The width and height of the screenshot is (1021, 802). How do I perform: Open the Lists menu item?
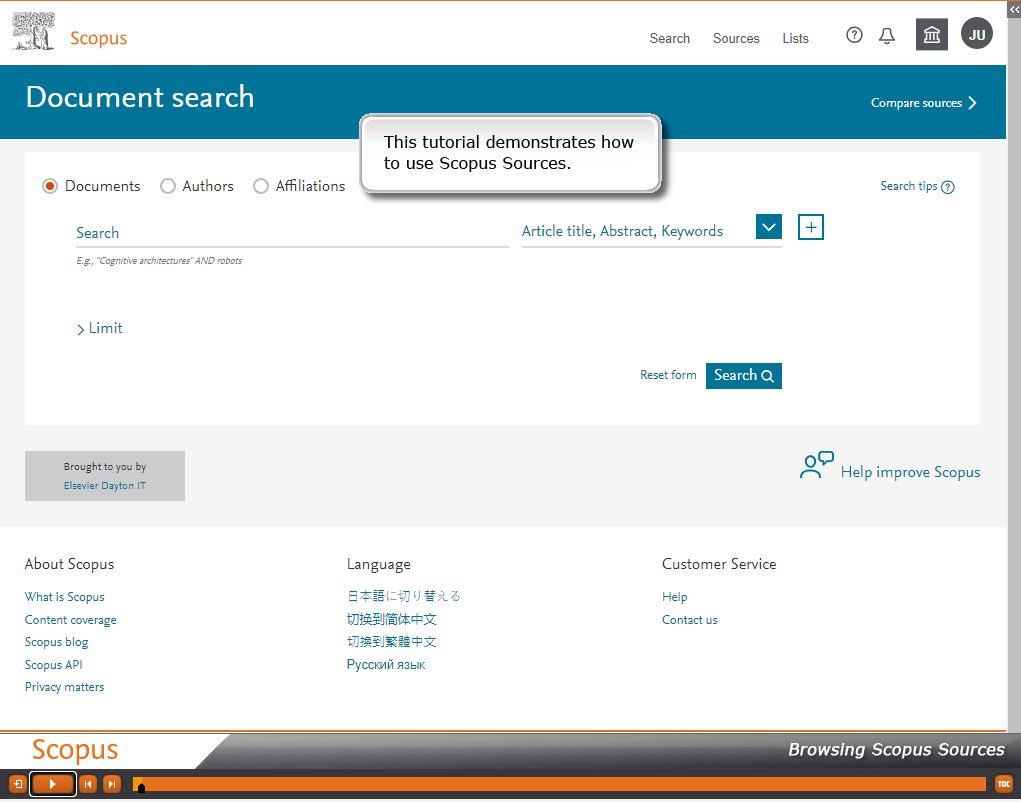[795, 38]
